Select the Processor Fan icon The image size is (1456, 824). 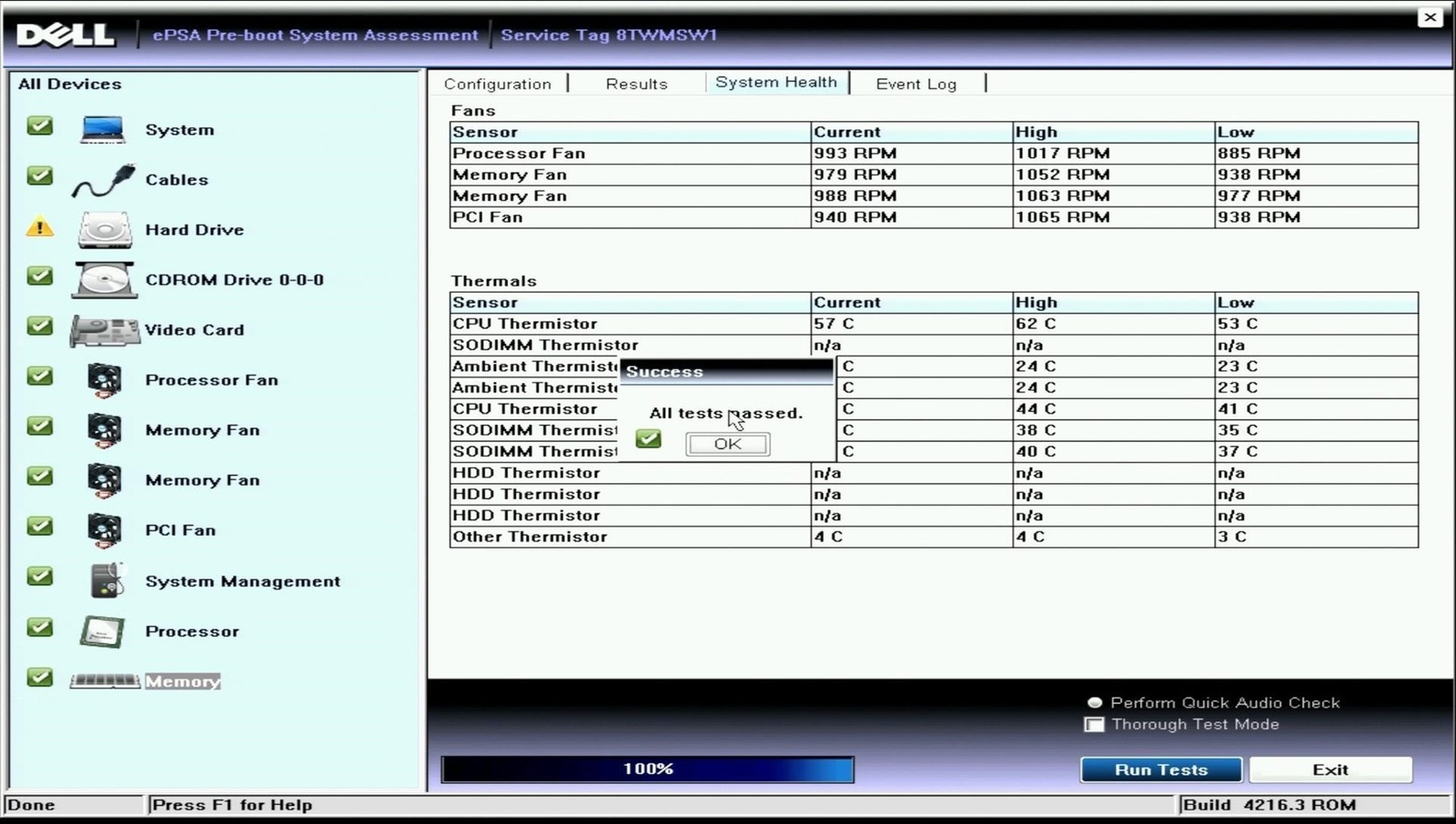pos(105,380)
